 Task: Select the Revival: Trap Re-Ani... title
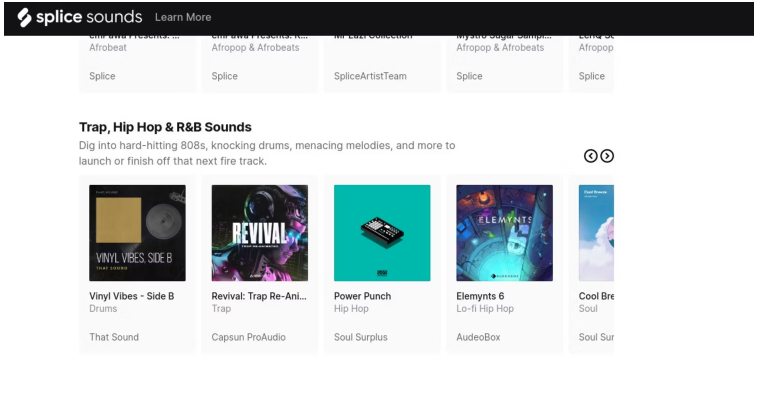click(259, 296)
